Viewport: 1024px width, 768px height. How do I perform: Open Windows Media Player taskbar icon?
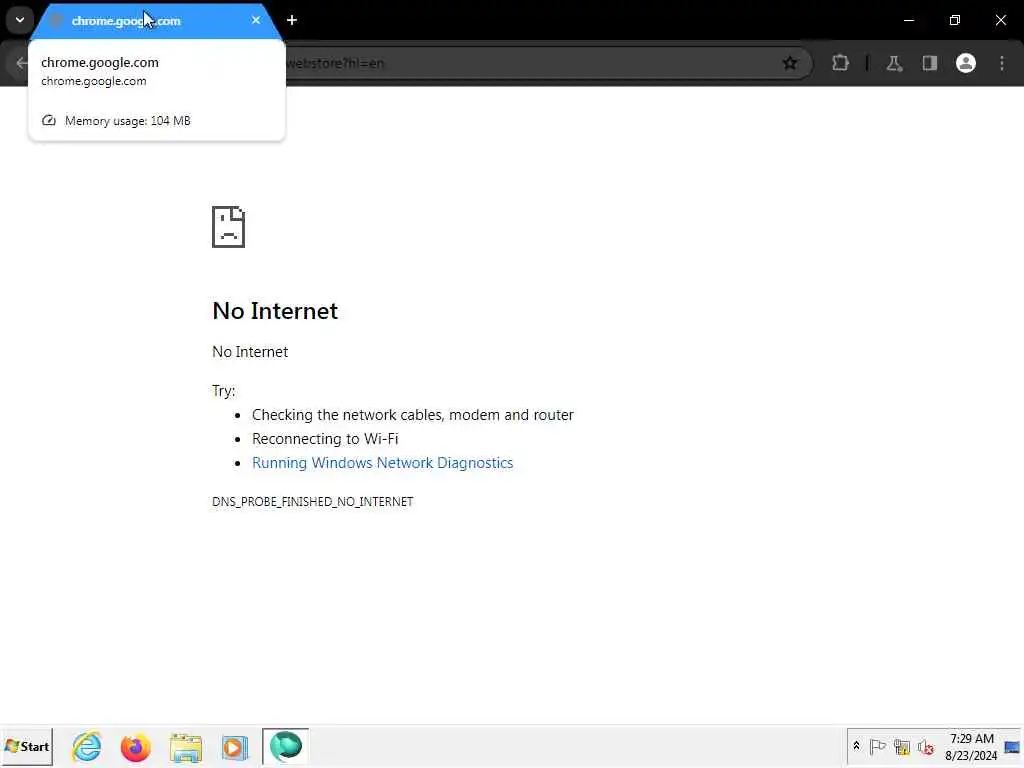tap(235, 747)
